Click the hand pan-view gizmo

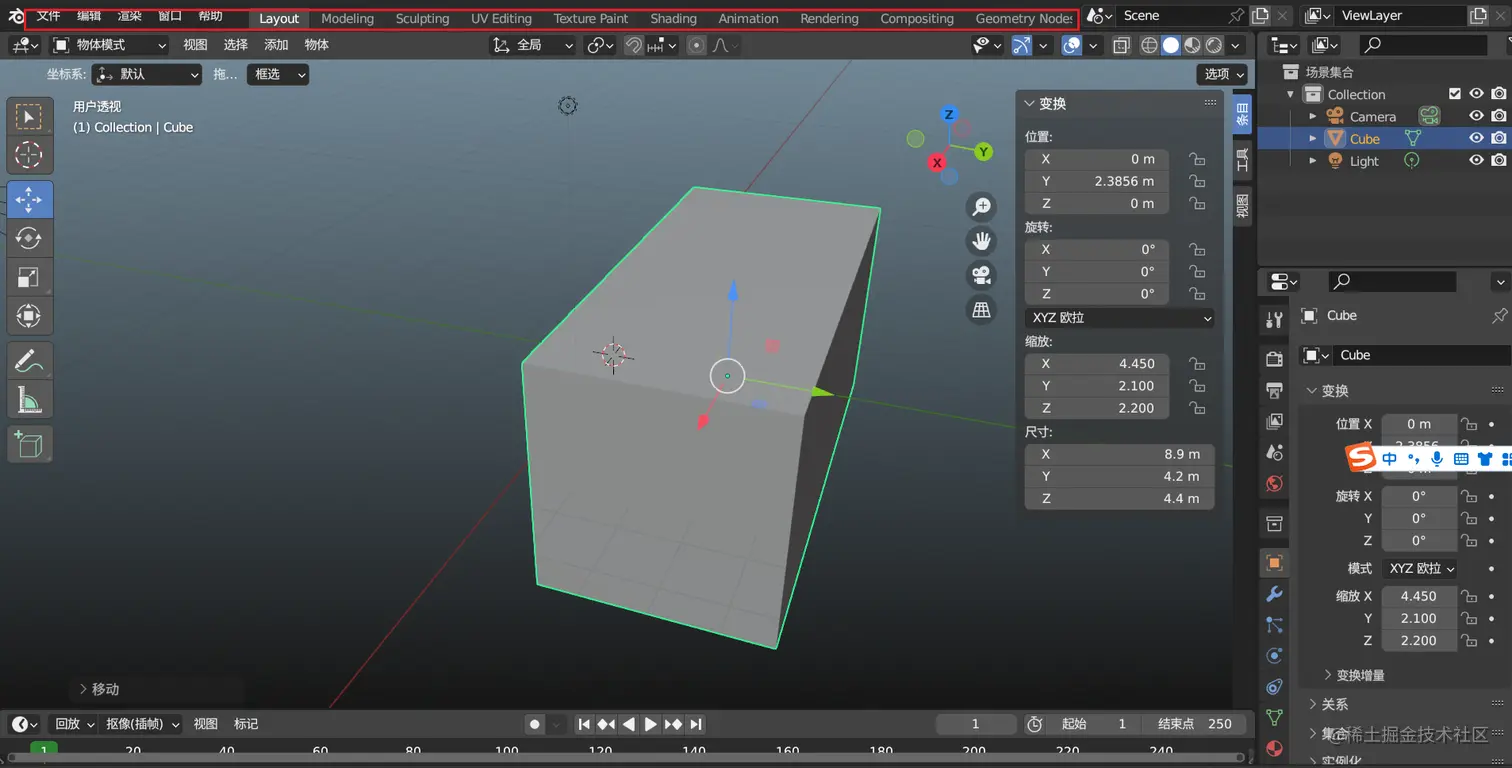pyautogui.click(x=982, y=241)
